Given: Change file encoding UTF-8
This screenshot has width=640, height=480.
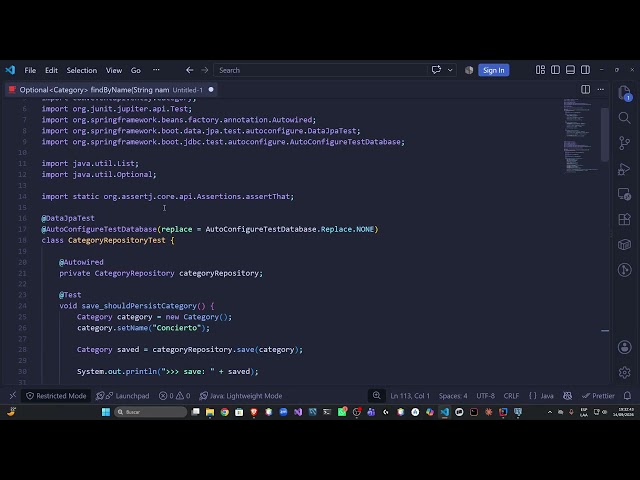Looking at the screenshot, I should pos(485,396).
